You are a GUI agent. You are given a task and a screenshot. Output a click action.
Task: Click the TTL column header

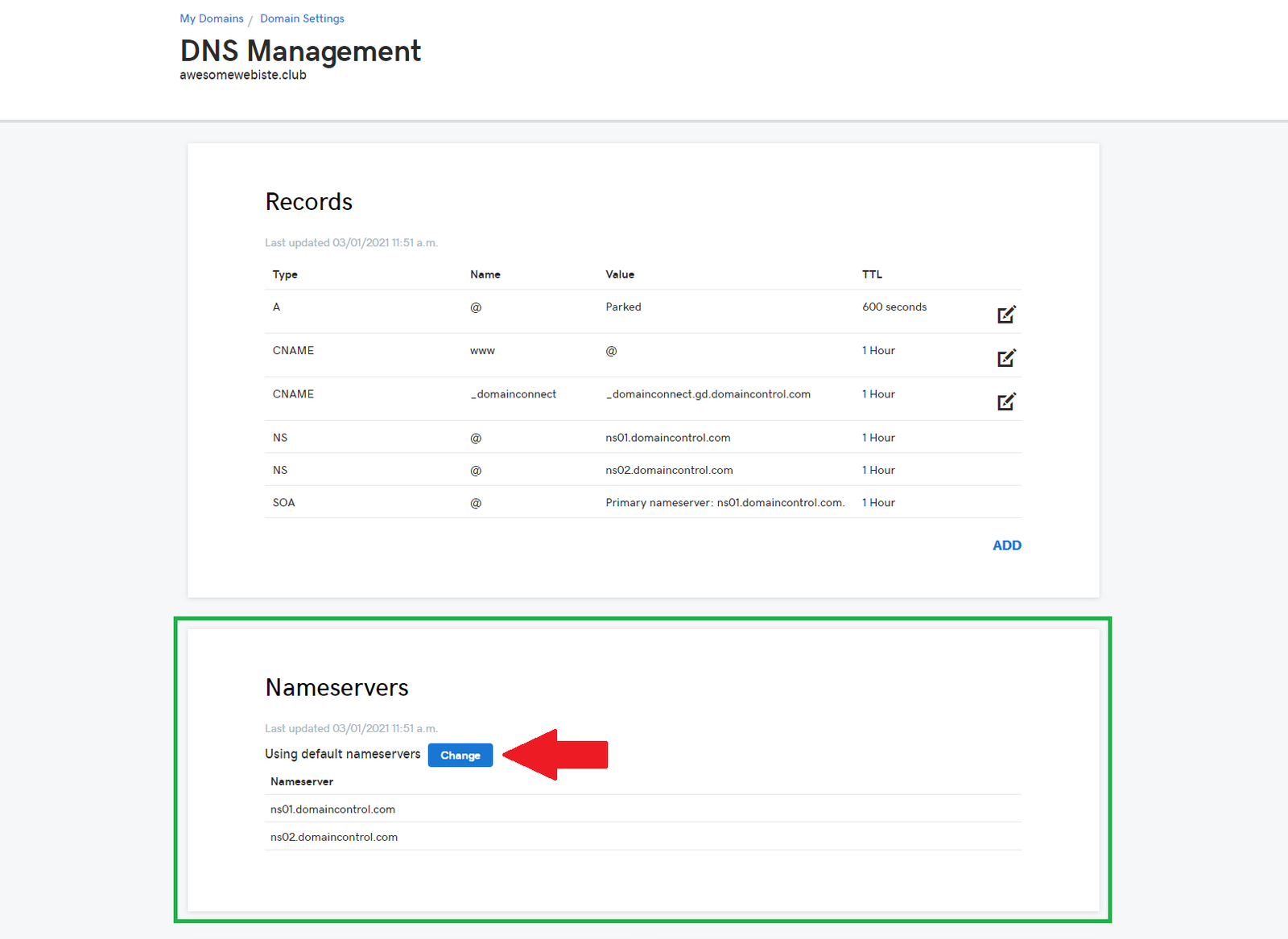(872, 274)
